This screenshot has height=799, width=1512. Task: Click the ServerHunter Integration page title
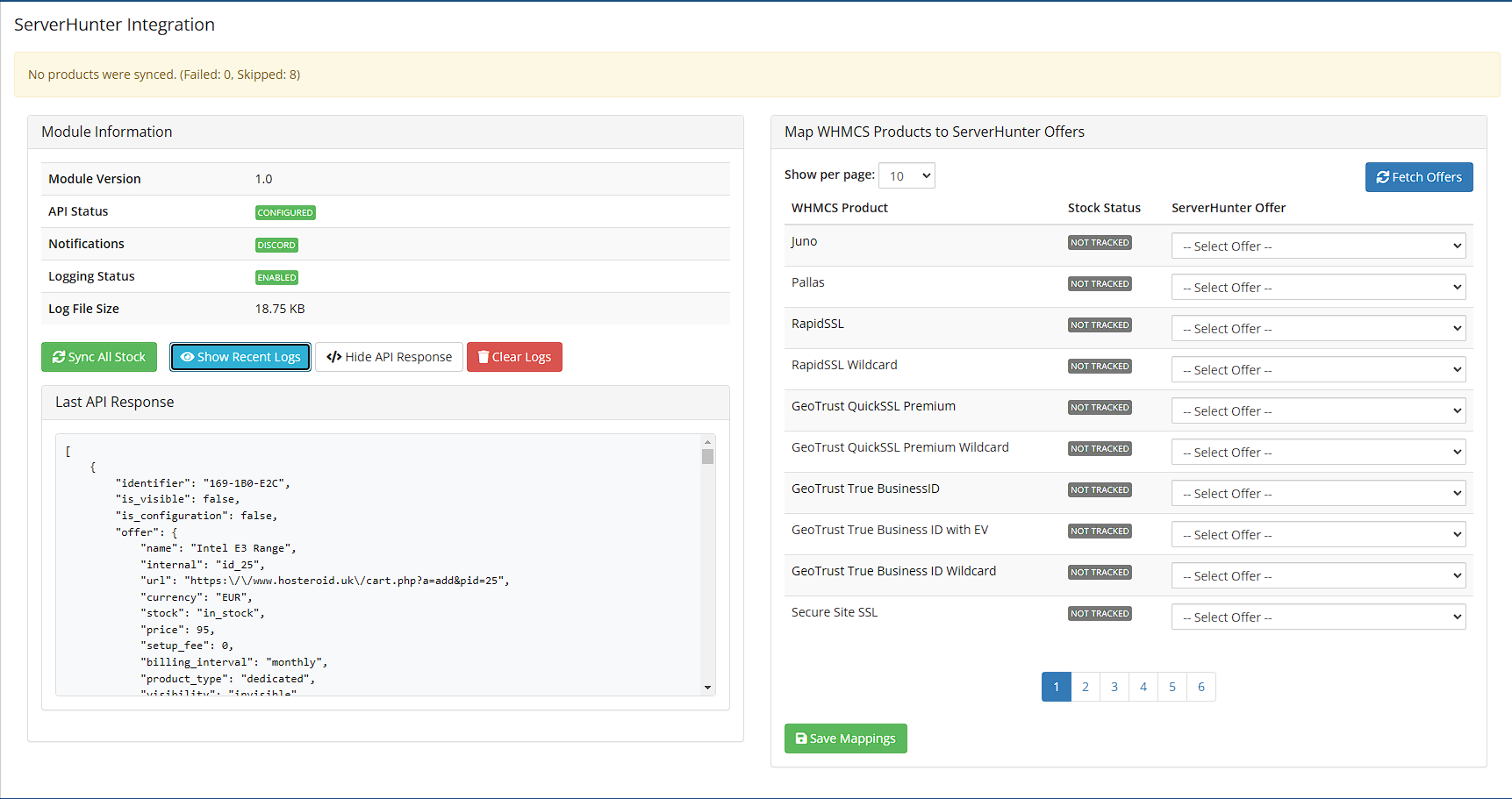point(114,25)
